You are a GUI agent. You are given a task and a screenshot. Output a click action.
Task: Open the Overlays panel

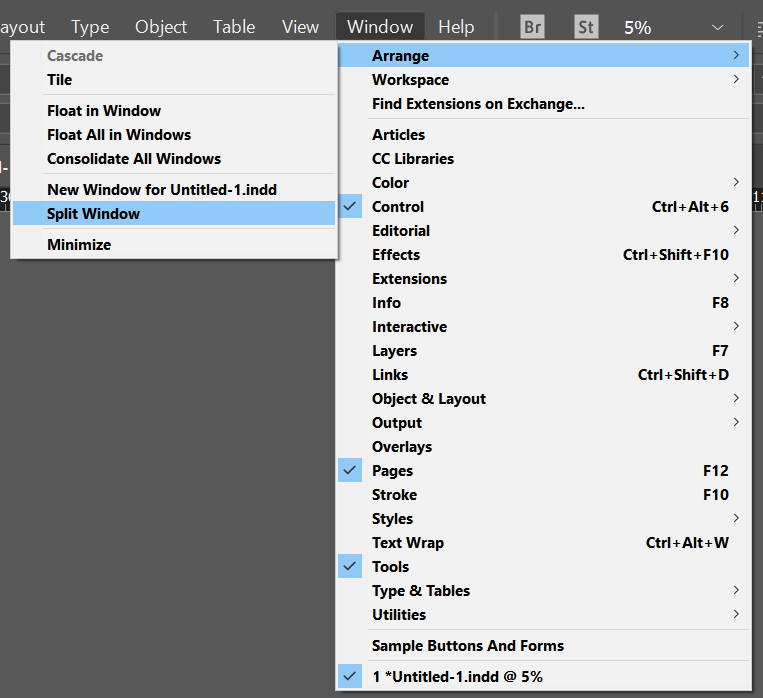tap(544, 447)
